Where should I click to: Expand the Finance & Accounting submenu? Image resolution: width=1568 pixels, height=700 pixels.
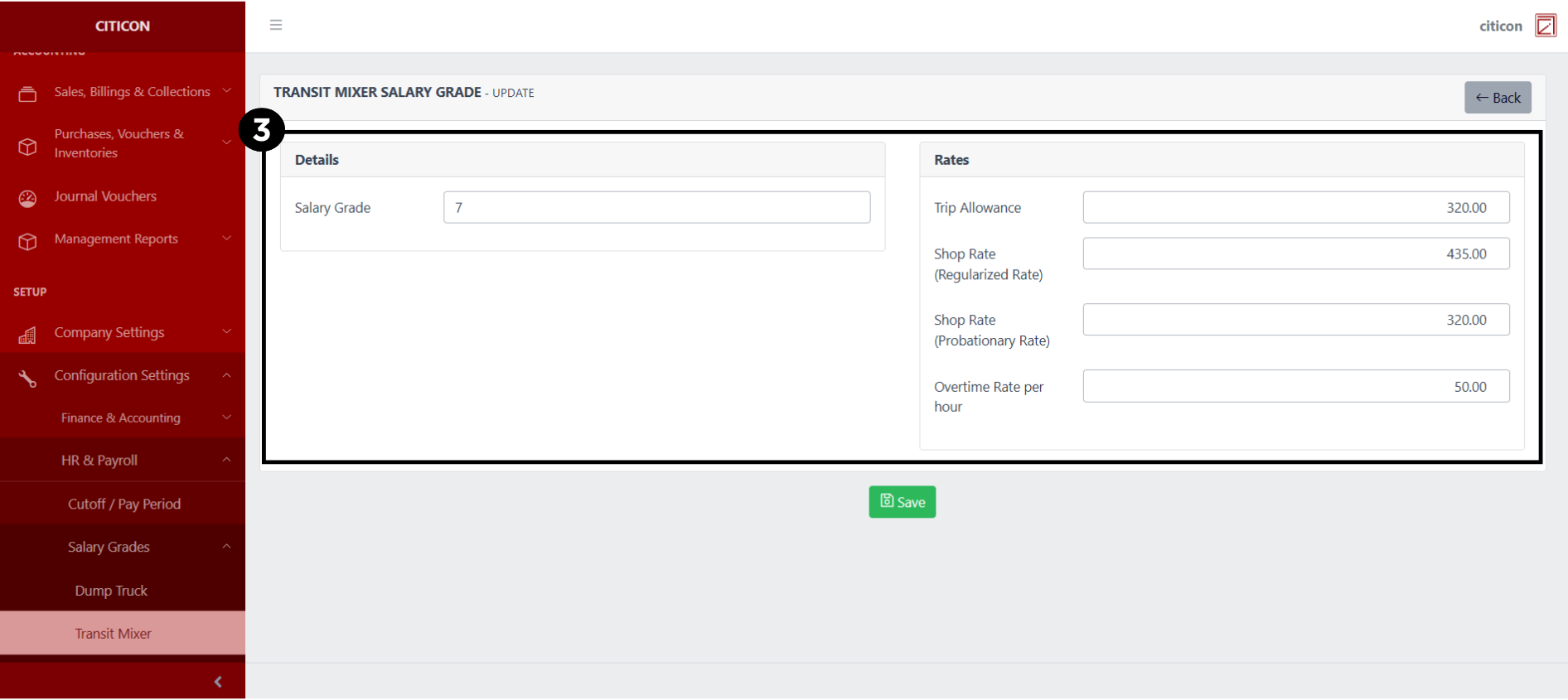pyautogui.click(x=226, y=418)
